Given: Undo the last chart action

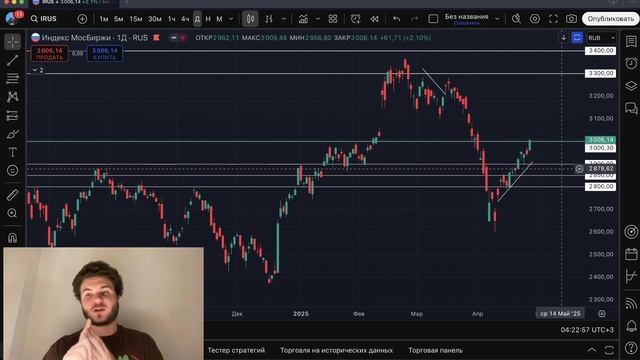Looking at the screenshot, I should click(396, 19).
